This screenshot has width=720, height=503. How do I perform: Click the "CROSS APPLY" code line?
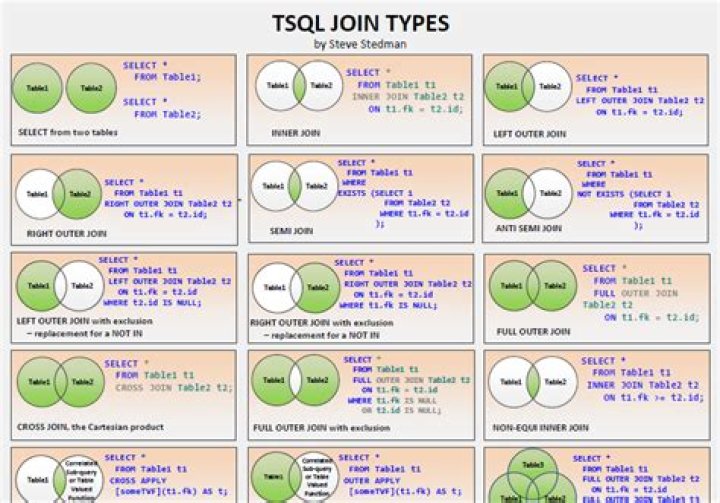click(138, 480)
